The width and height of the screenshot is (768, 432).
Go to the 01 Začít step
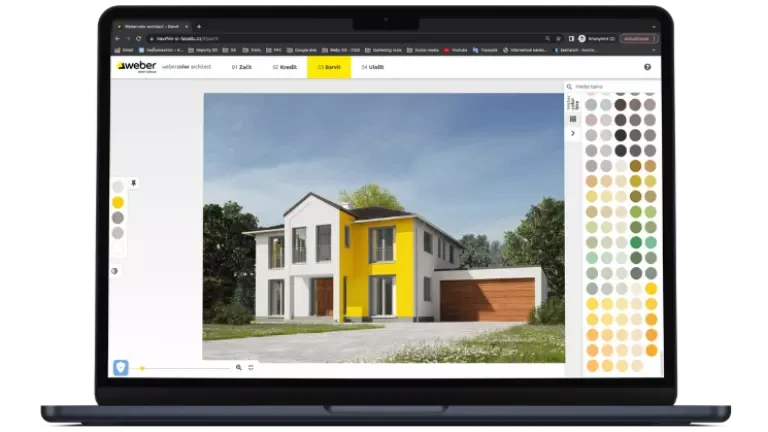click(x=241, y=67)
